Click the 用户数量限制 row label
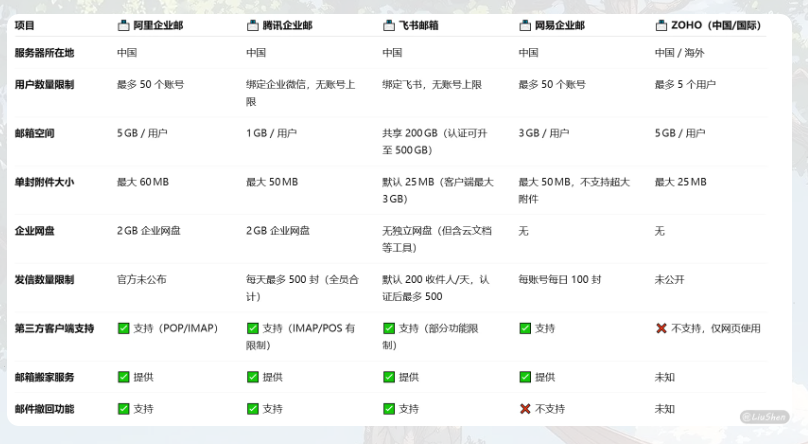808x444 pixels. point(44,84)
